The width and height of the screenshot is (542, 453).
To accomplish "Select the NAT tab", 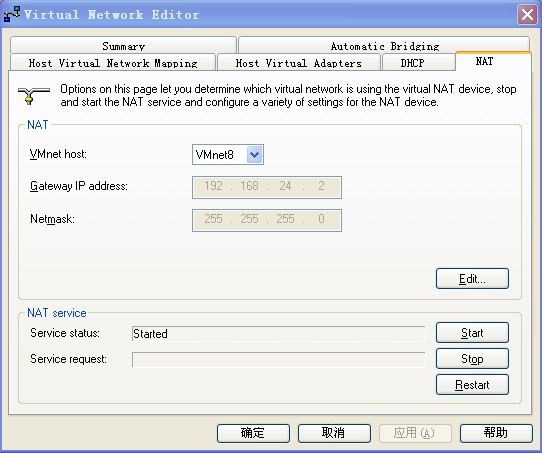I will 493,61.
